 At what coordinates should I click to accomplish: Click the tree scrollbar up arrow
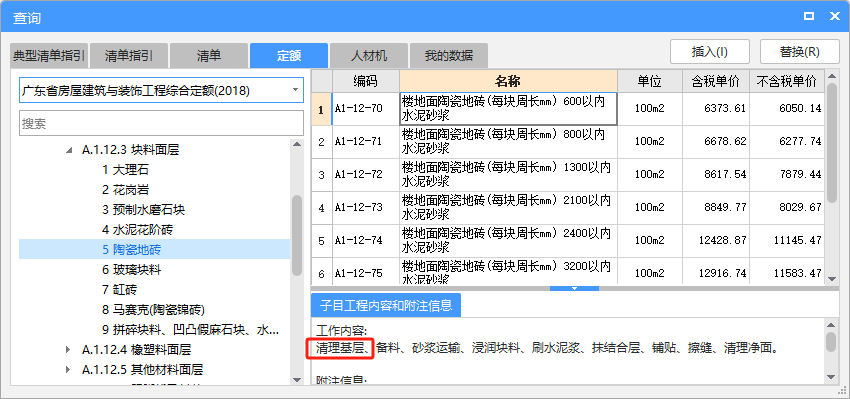click(297, 144)
